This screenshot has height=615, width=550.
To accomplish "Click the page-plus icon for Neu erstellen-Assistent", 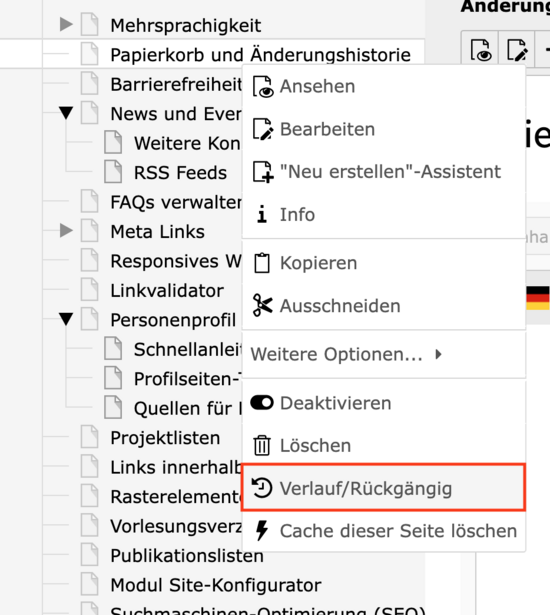I will coord(262,172).
